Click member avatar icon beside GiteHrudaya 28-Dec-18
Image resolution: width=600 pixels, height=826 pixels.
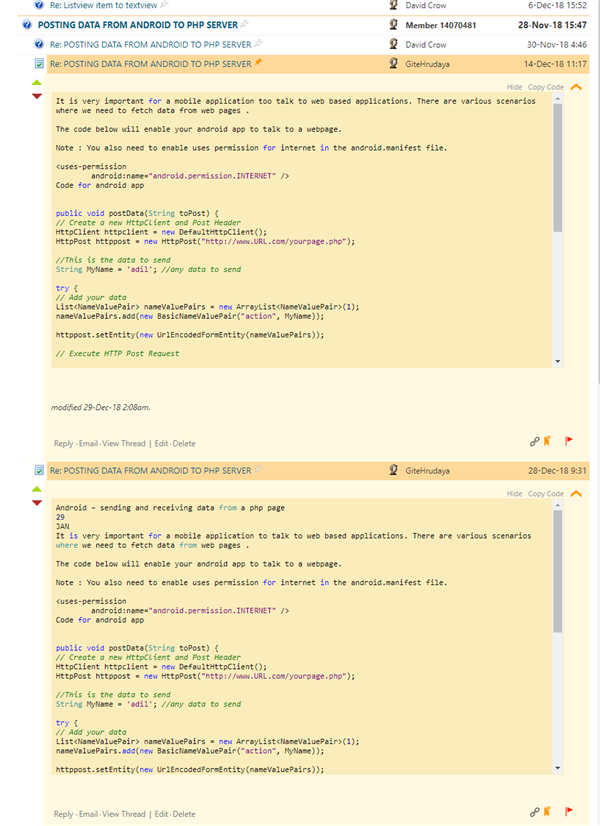click(393, 470)
